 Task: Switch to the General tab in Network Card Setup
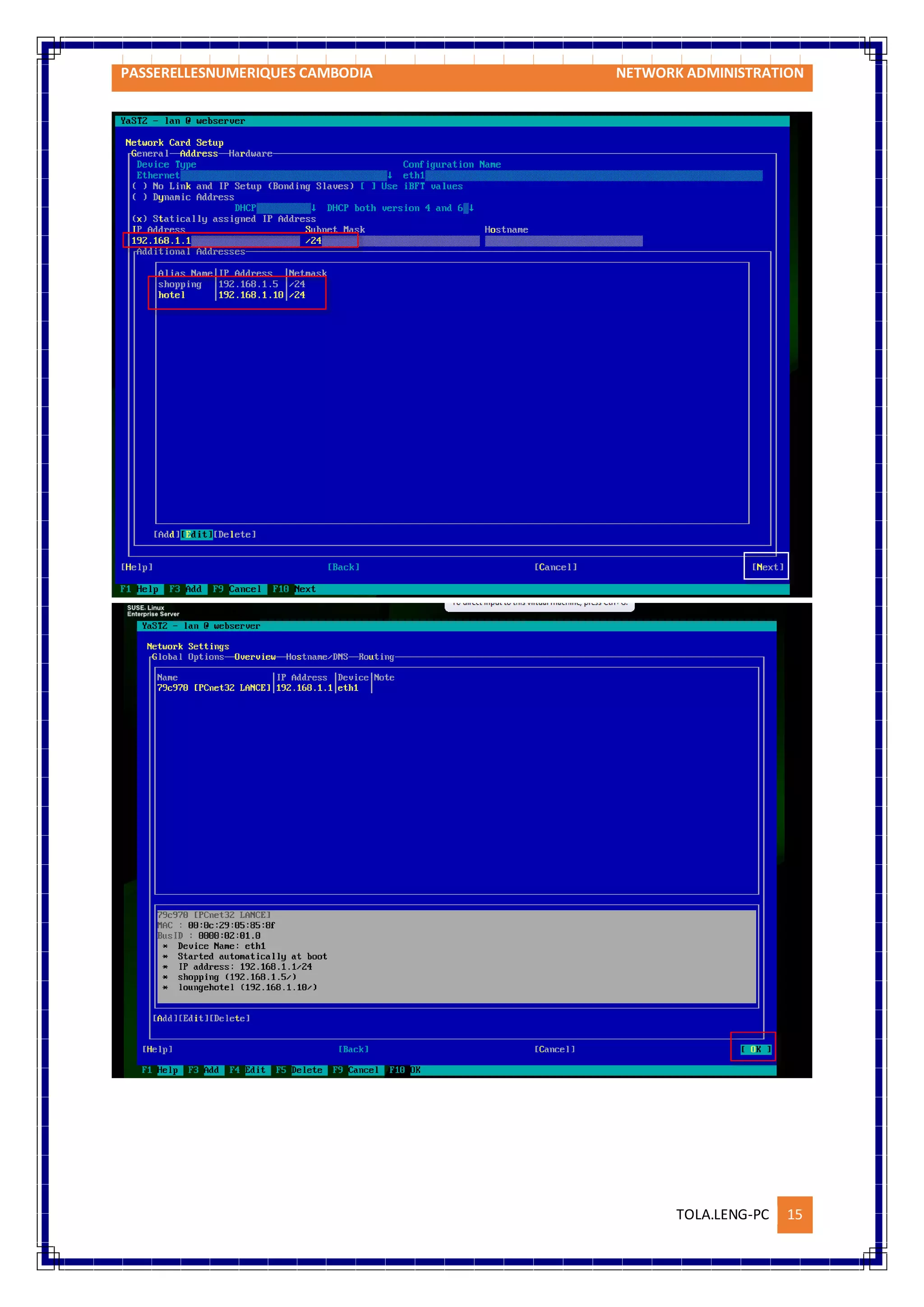[x=150, y=154]
